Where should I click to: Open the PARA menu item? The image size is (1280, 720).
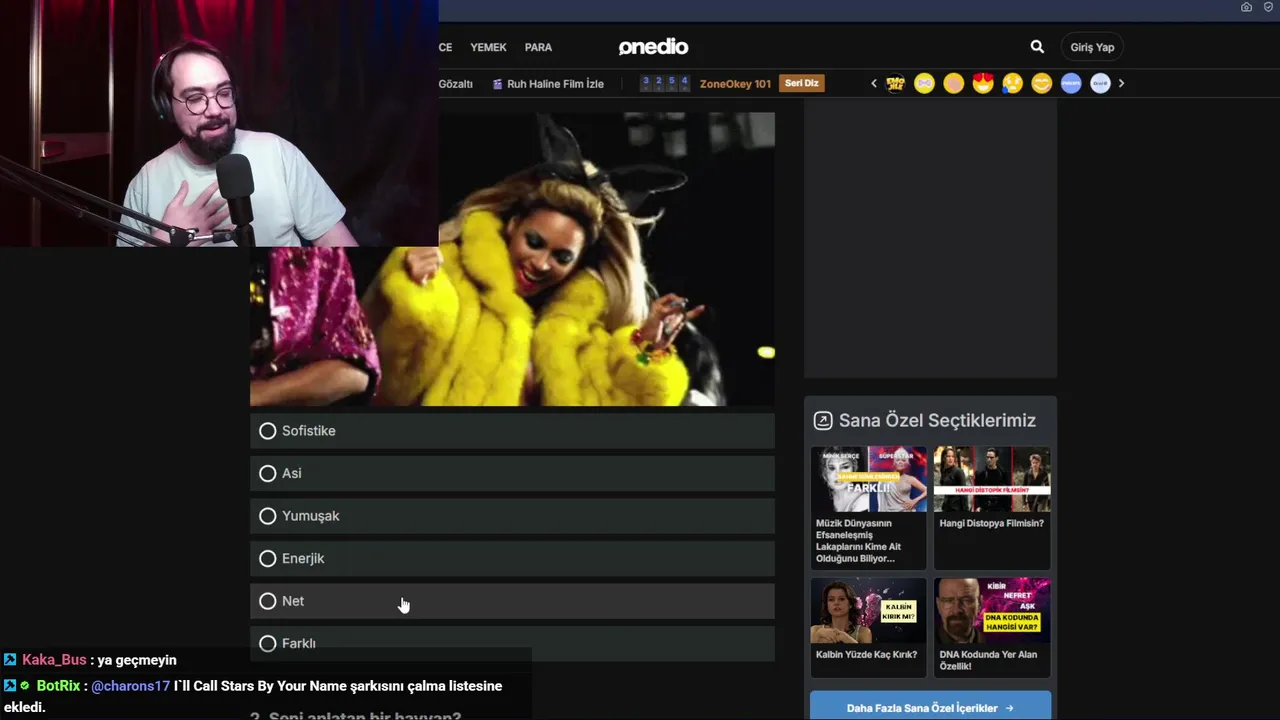click(538, 47)
